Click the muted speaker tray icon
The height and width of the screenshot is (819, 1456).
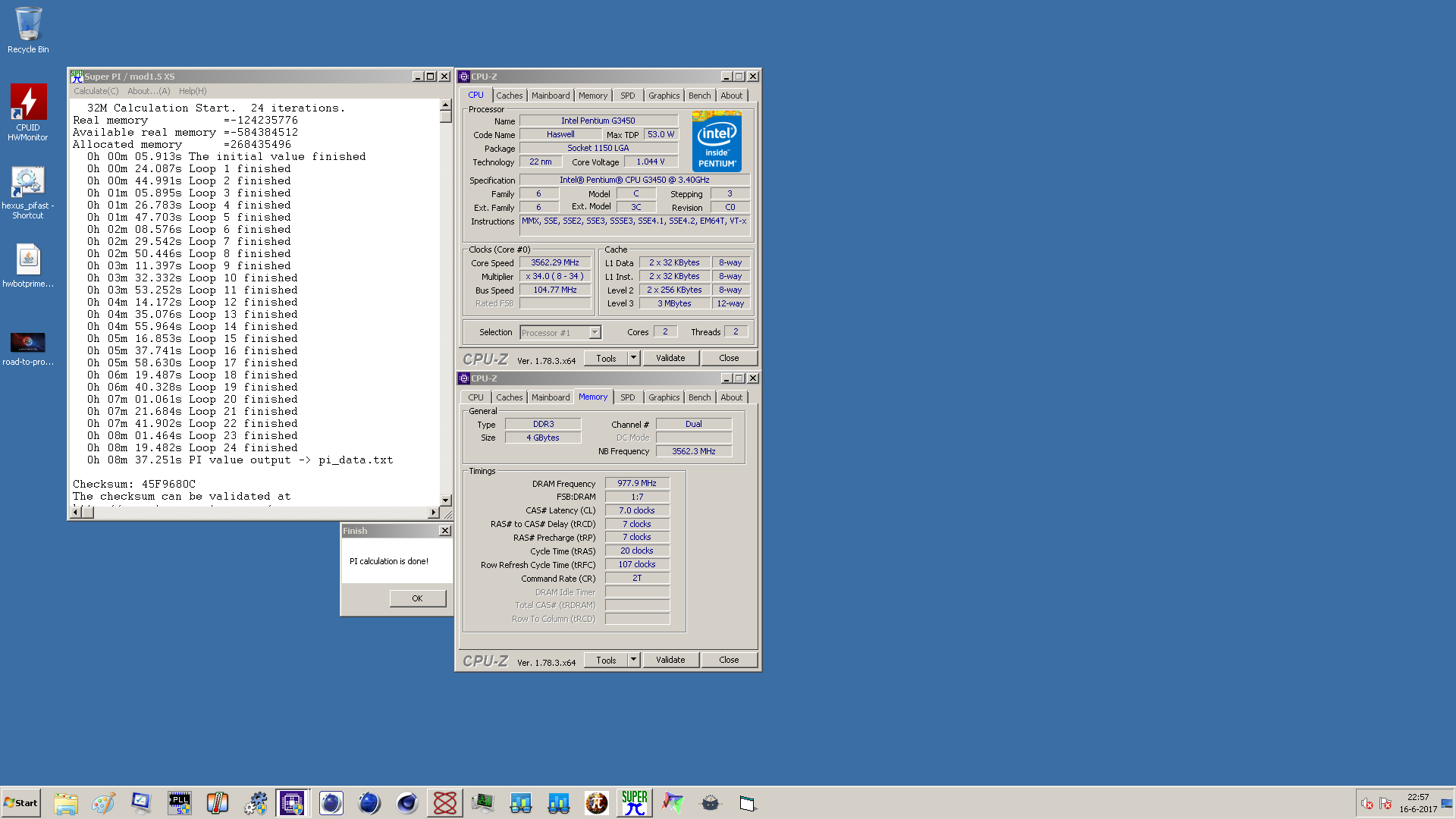[x=1367, y=804]
